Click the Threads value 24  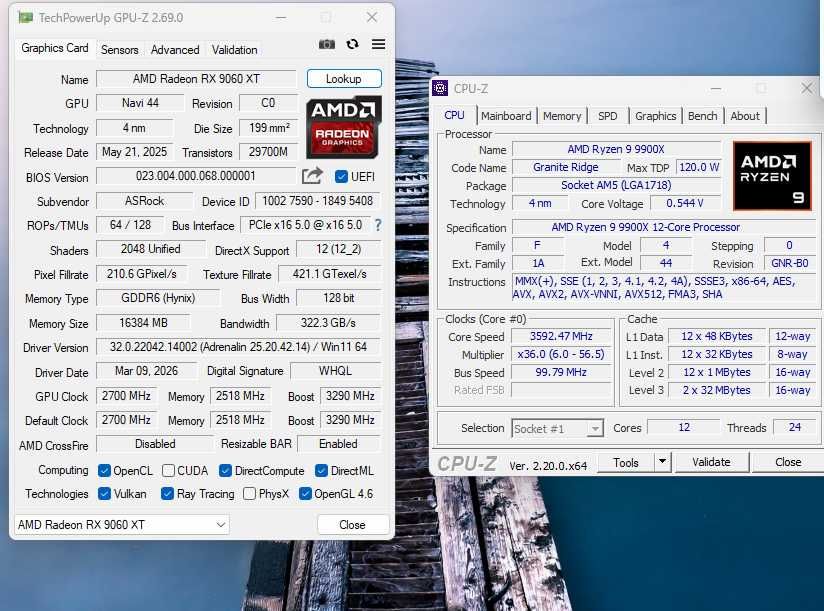click(795, 427)
